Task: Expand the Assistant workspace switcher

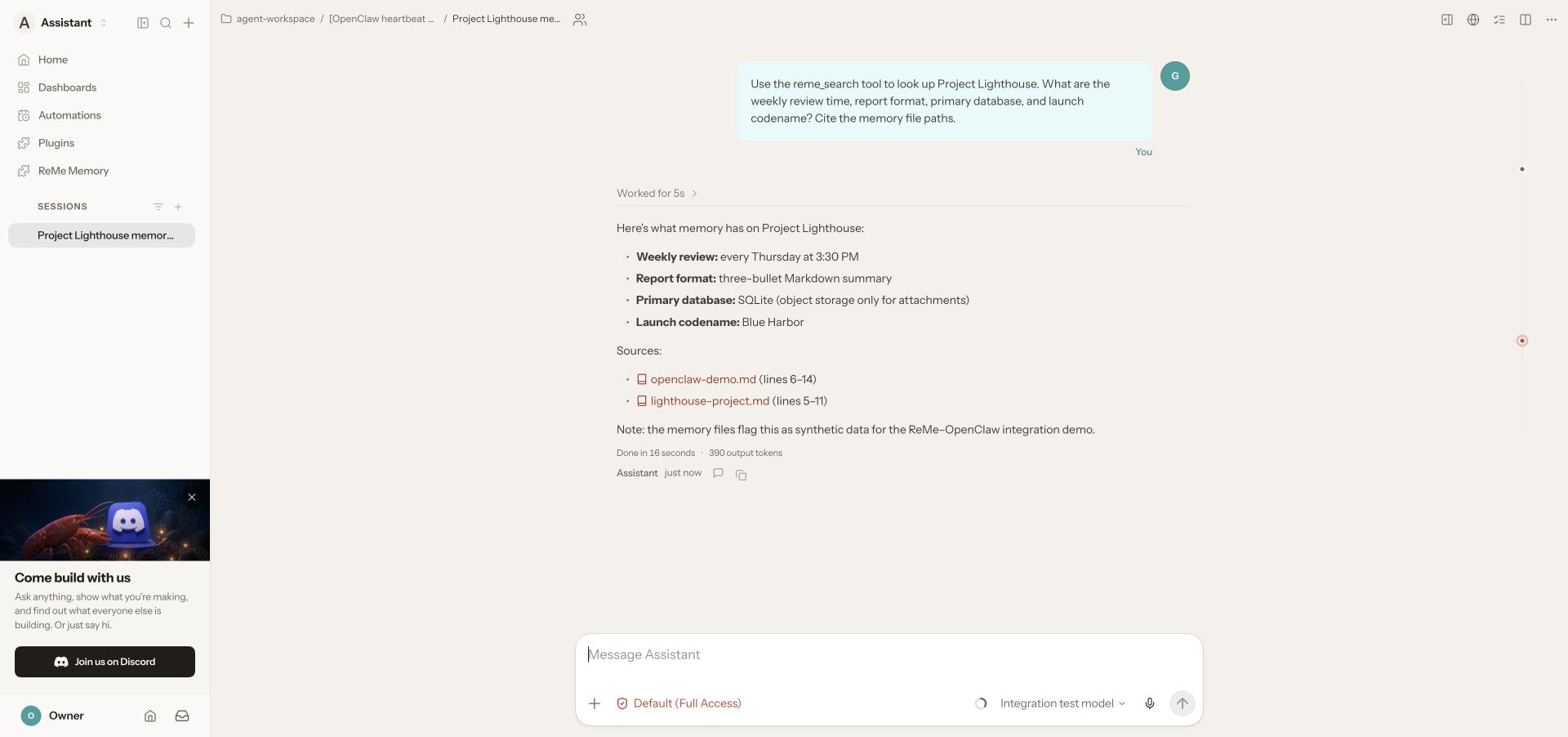Action: [x=62, y=23]
